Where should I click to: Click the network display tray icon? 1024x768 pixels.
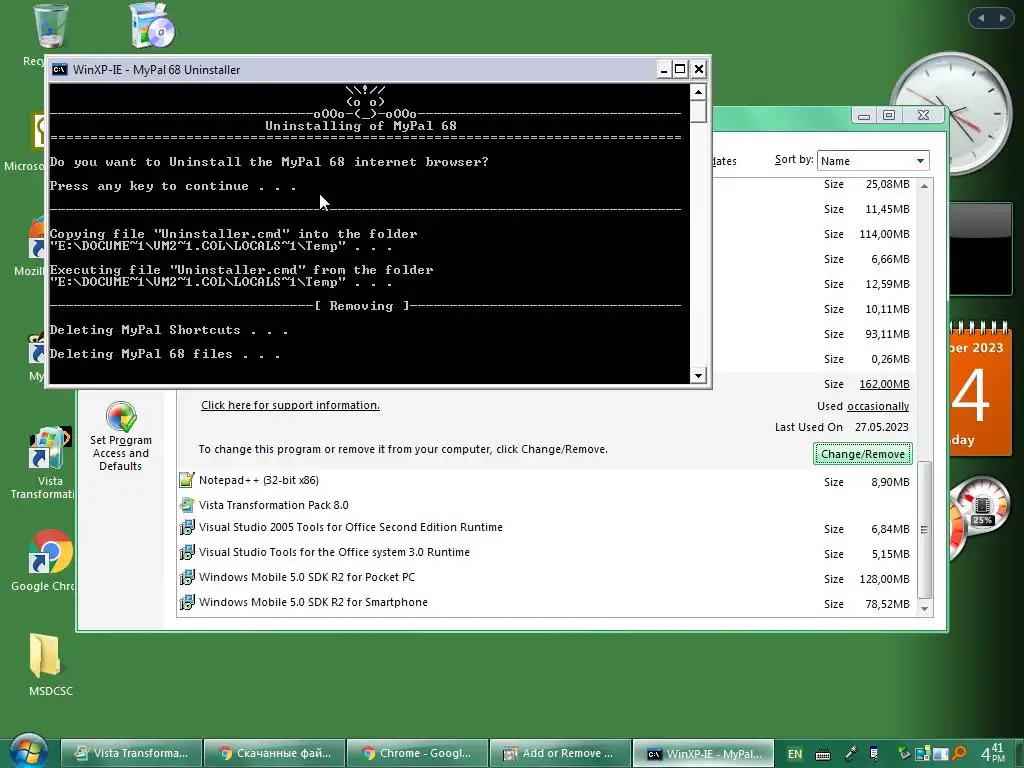click(922, 754)
